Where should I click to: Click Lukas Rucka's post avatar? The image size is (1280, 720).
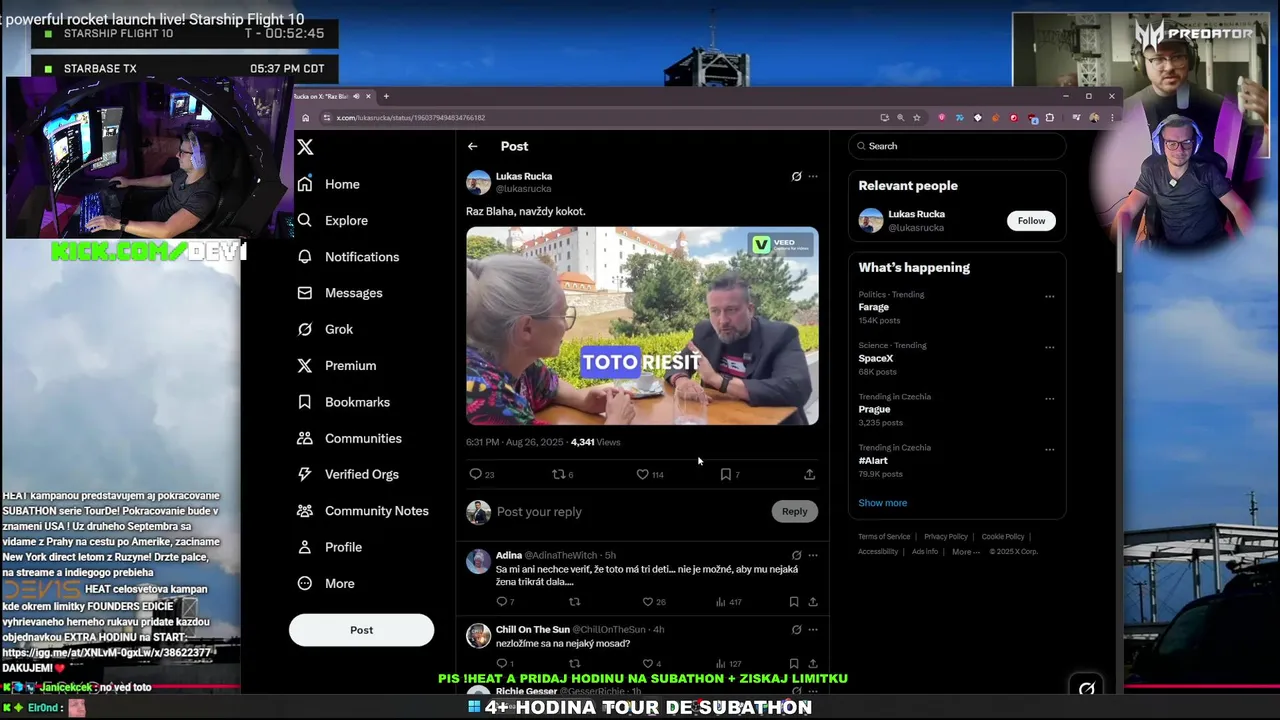pyautogui.click(x=478, y=182)
